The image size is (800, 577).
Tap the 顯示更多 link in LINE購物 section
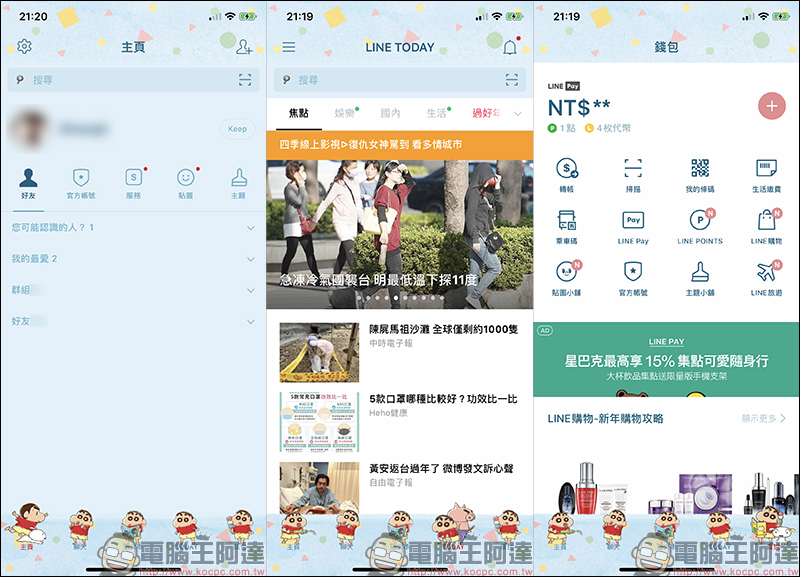pos(763,418)
